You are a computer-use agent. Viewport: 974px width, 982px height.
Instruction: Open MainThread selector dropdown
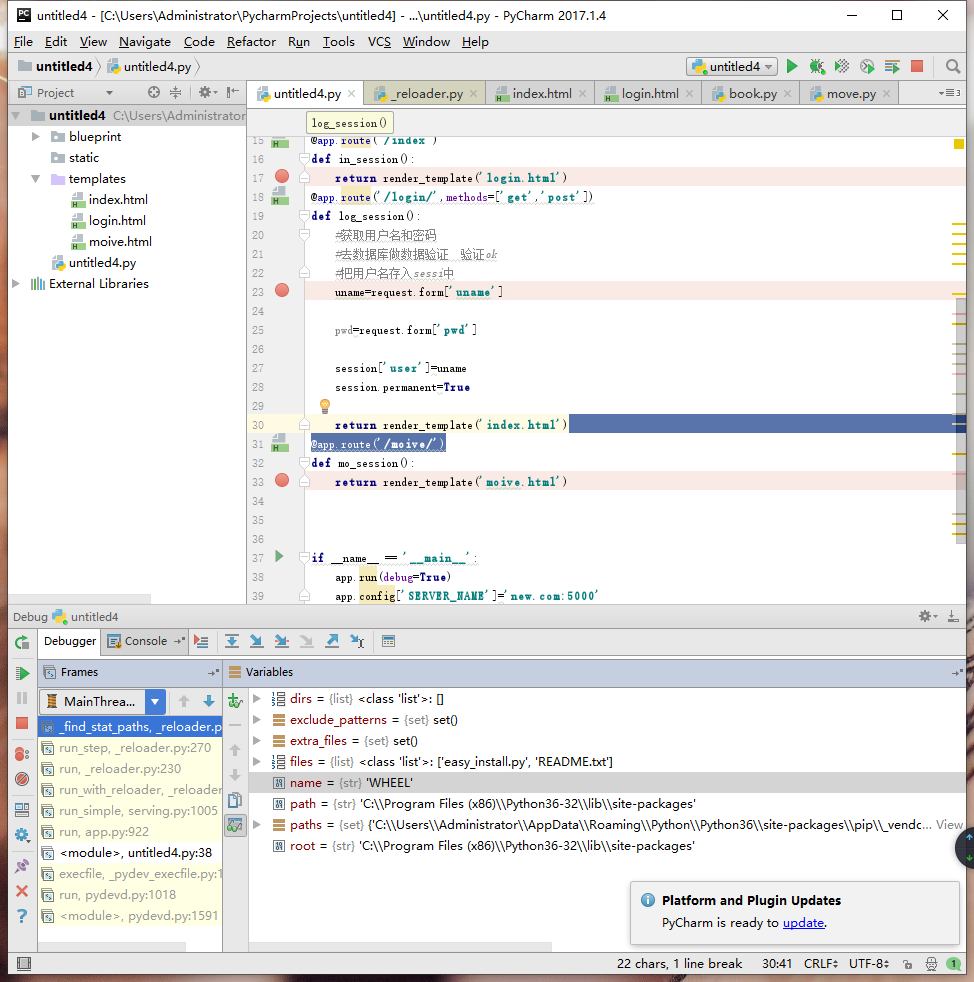pos(155,702)
